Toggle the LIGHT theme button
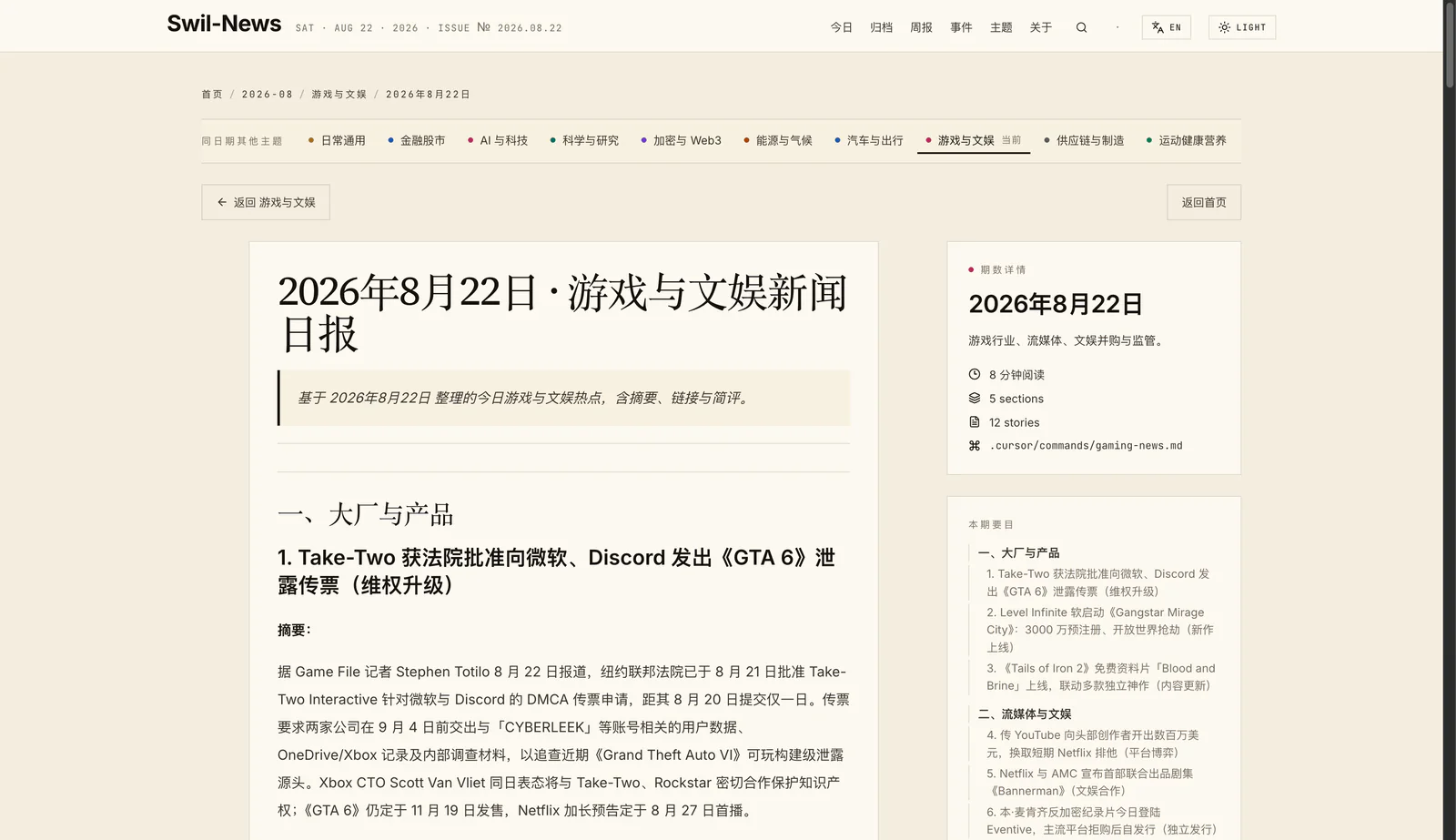 pos(1242,27)
